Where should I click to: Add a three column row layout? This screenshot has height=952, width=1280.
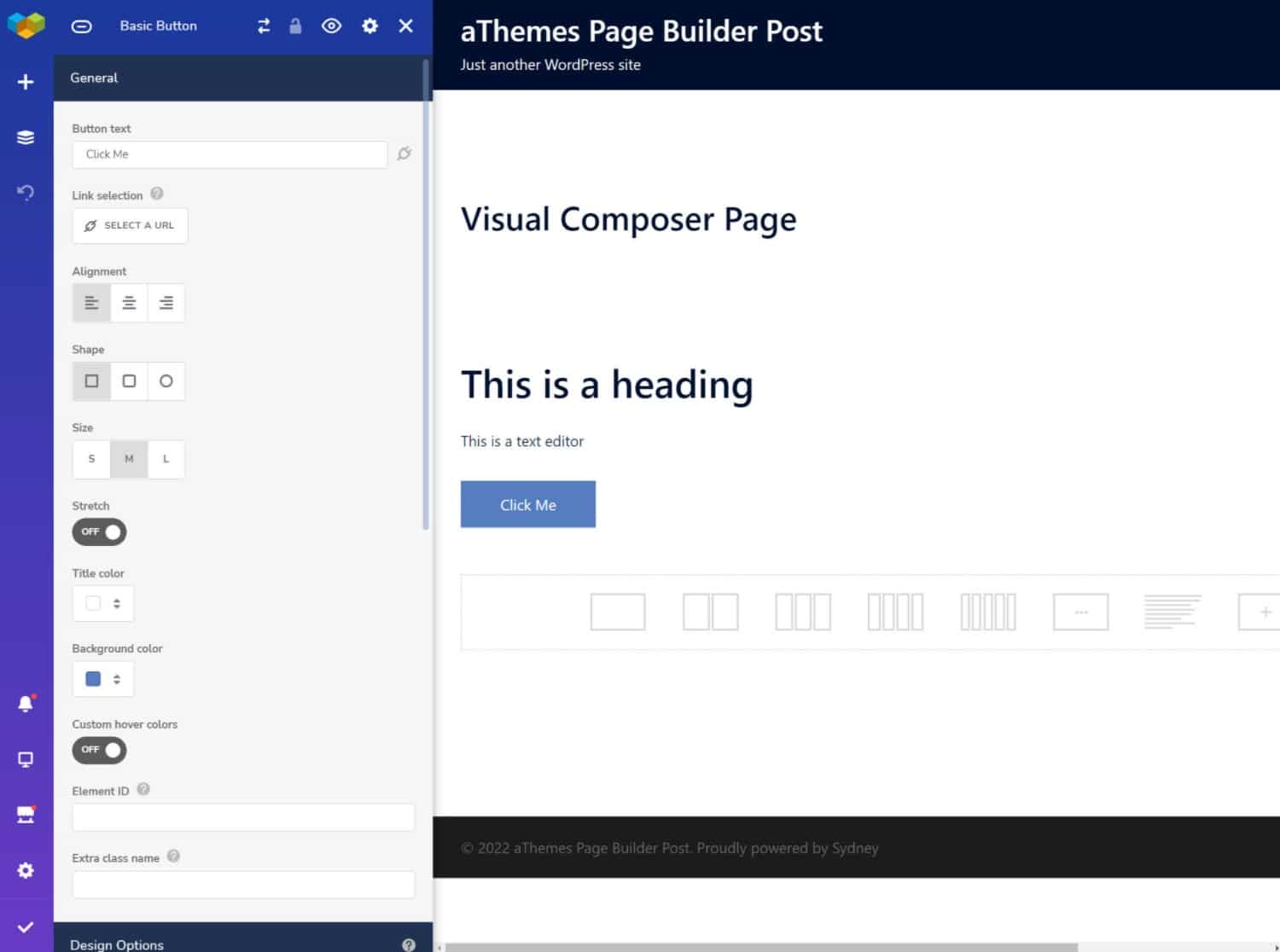(803, 612)
